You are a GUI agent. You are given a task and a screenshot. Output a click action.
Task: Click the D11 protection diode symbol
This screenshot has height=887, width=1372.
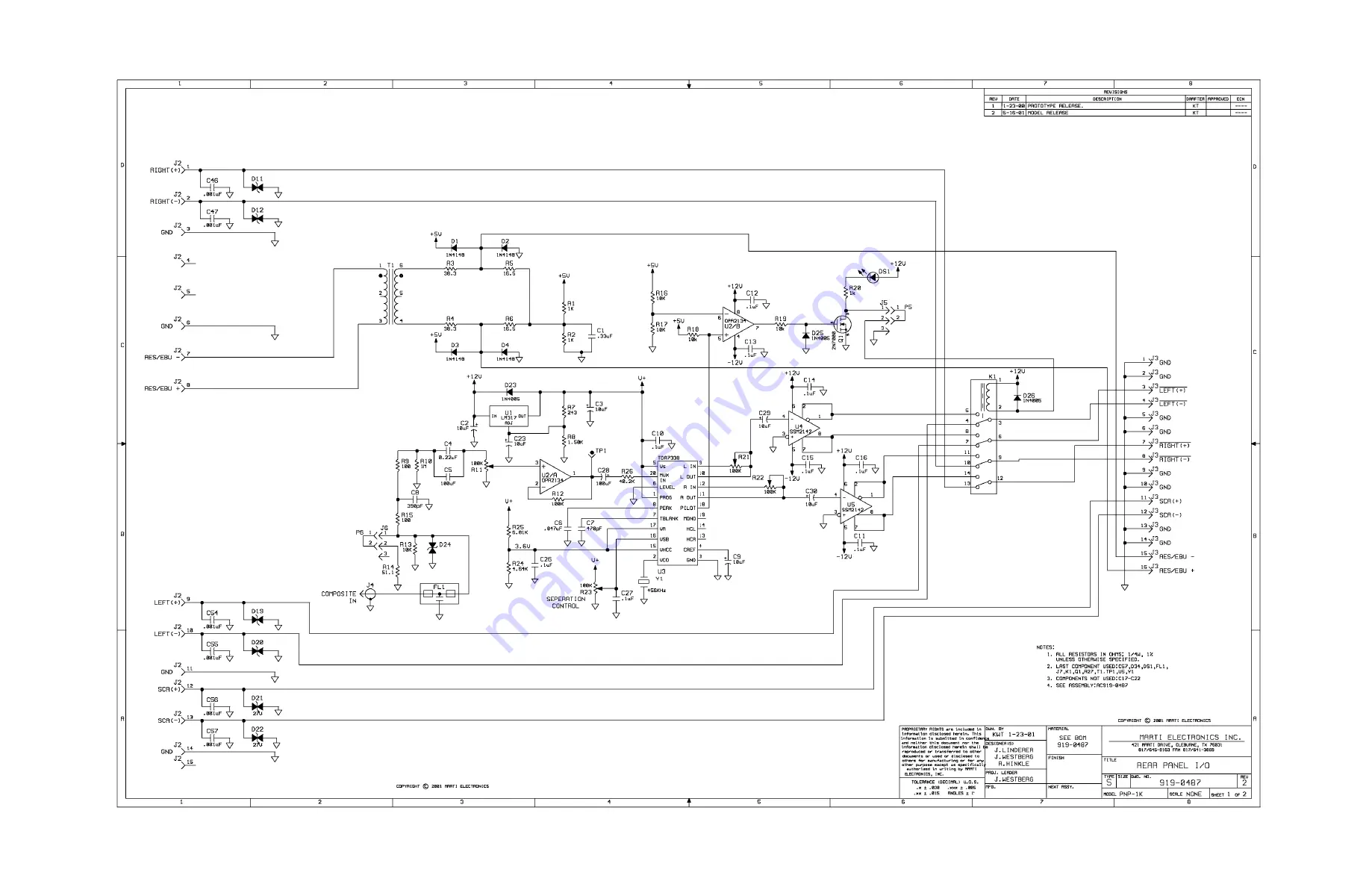(258, 187)
